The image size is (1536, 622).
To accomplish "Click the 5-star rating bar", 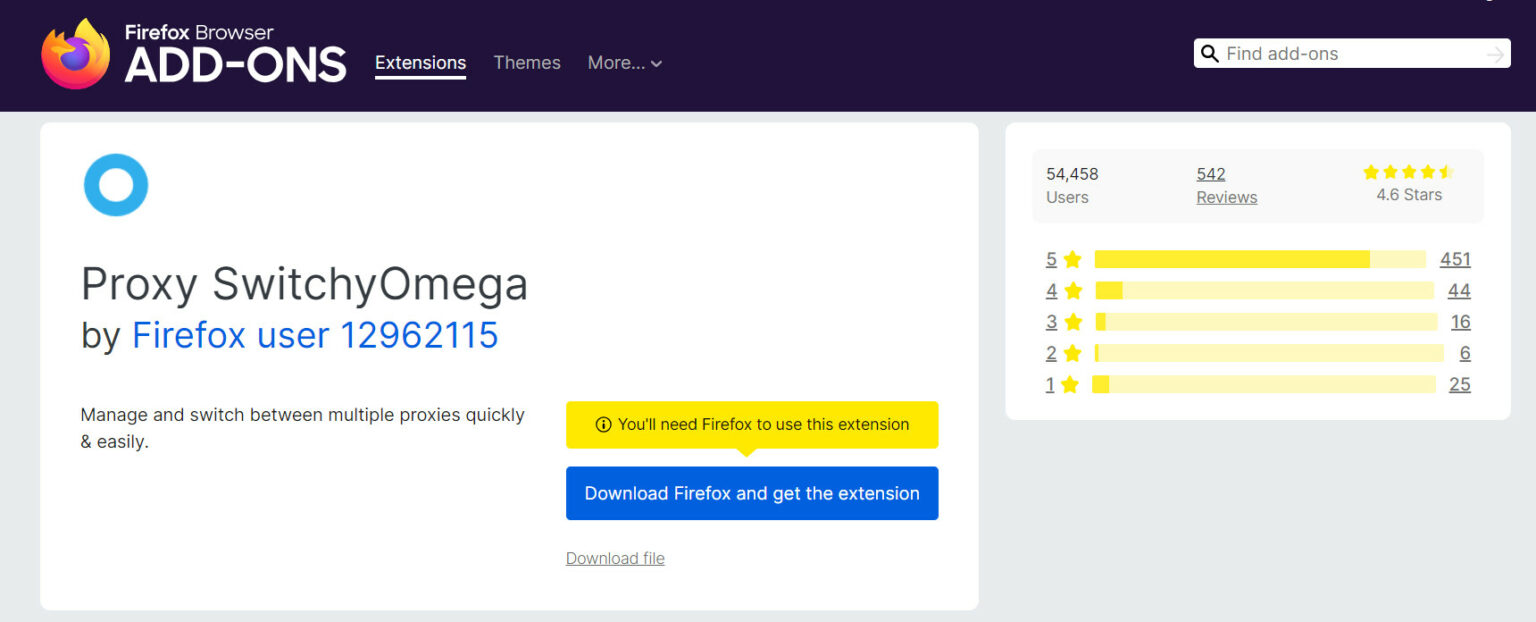I will pyautogui.click(x=1260, y=259).
